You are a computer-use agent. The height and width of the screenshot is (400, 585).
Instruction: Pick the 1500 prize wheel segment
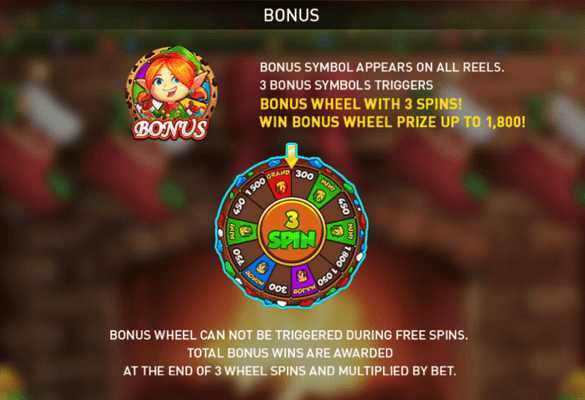point(255,186)
